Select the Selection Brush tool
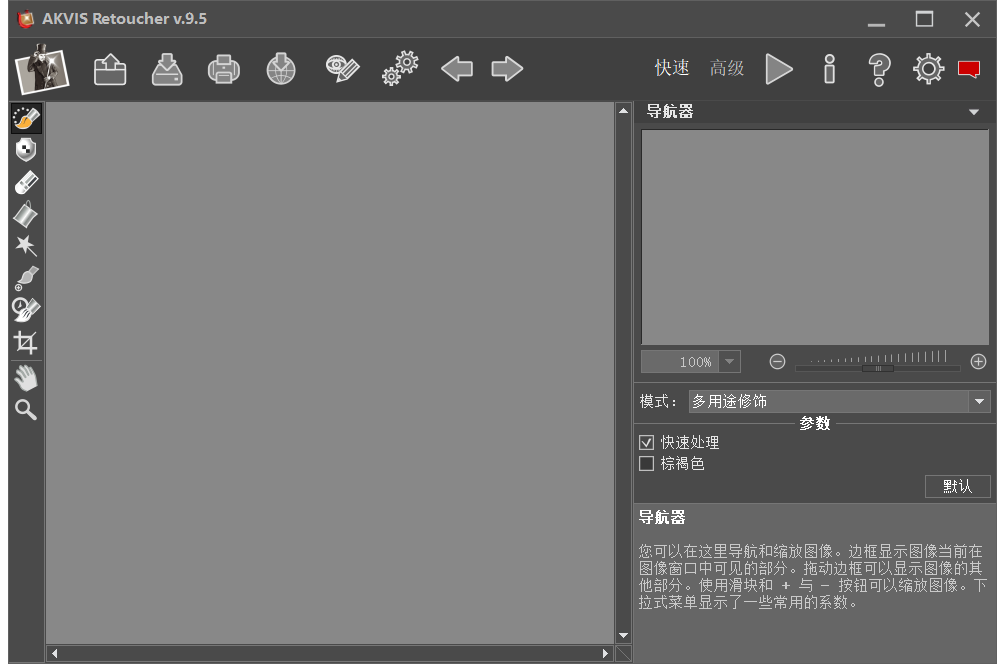The width and height of the screenshot is (1005, 672). tap(26, 119)
